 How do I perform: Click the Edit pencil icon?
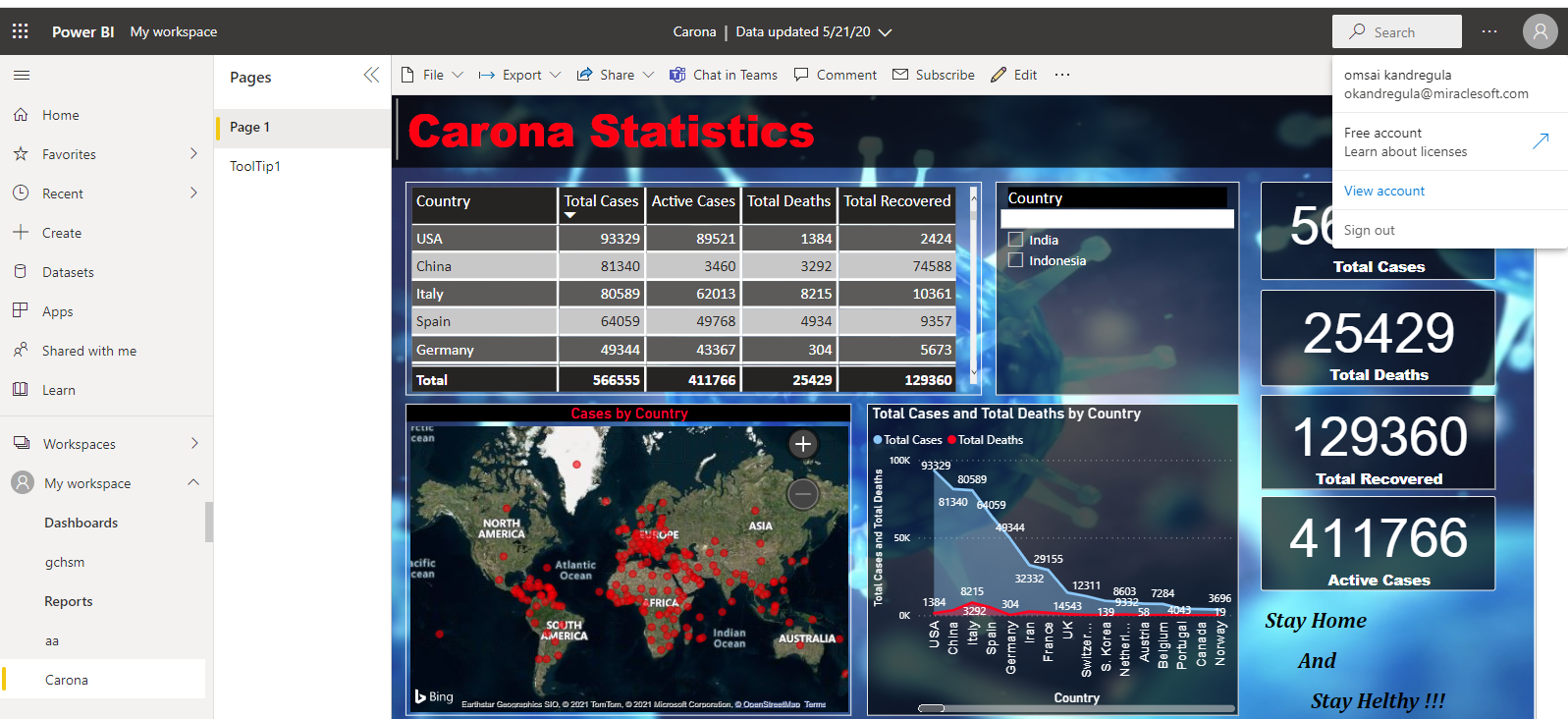point(999,75)
